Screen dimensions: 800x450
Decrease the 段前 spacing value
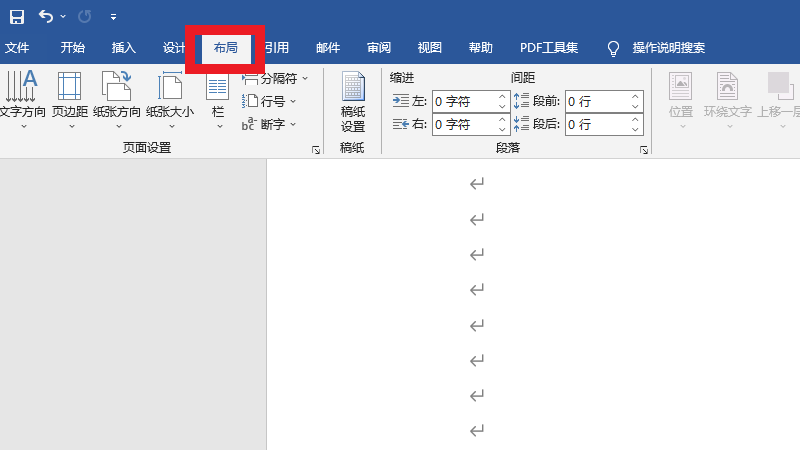[x=635, y=107]
